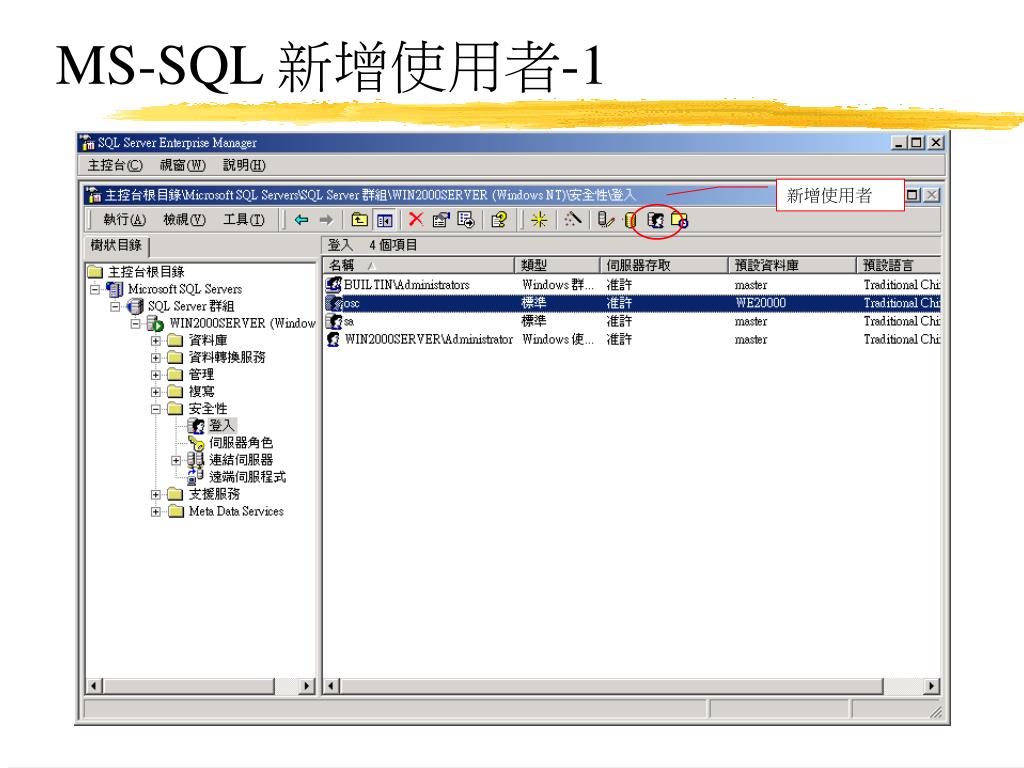This screenshot has width=1024, height=768.
Task: Click the red X Delete icon
Action: pyautogui.click(x=415, y=219)
